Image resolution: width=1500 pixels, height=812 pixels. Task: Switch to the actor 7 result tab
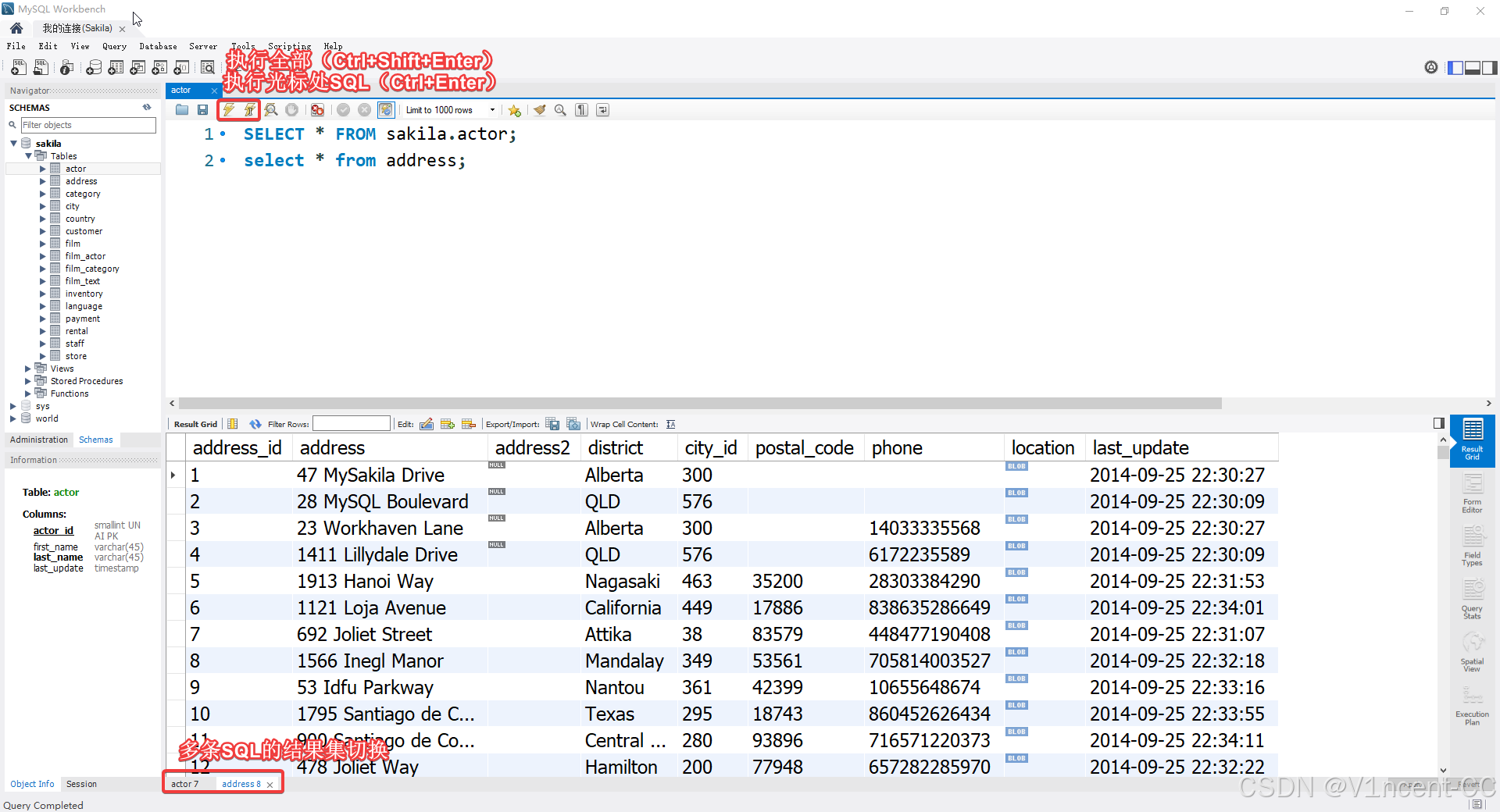186,784
